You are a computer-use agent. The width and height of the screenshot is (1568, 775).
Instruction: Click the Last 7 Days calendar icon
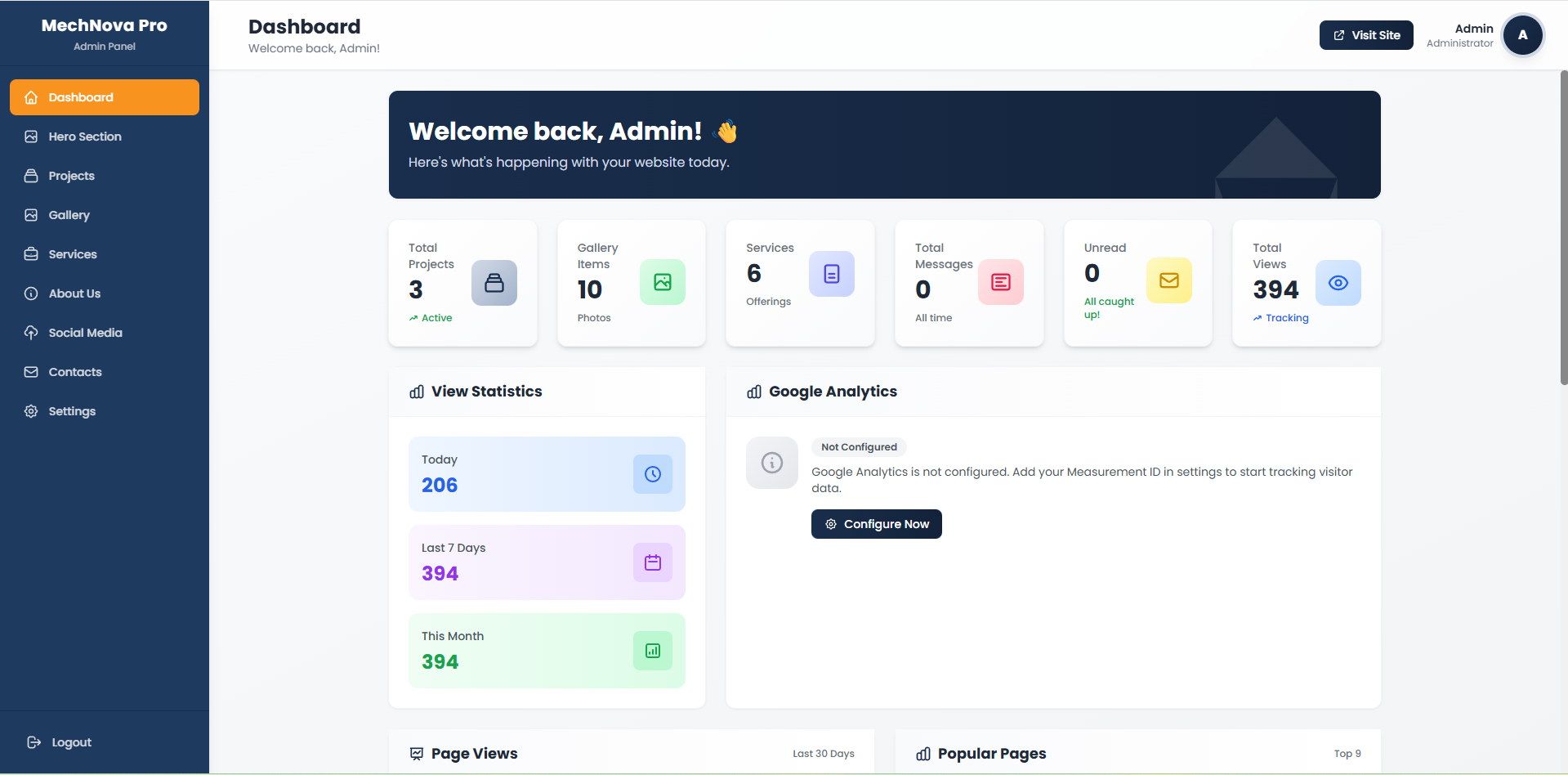(x=652, y=562)
